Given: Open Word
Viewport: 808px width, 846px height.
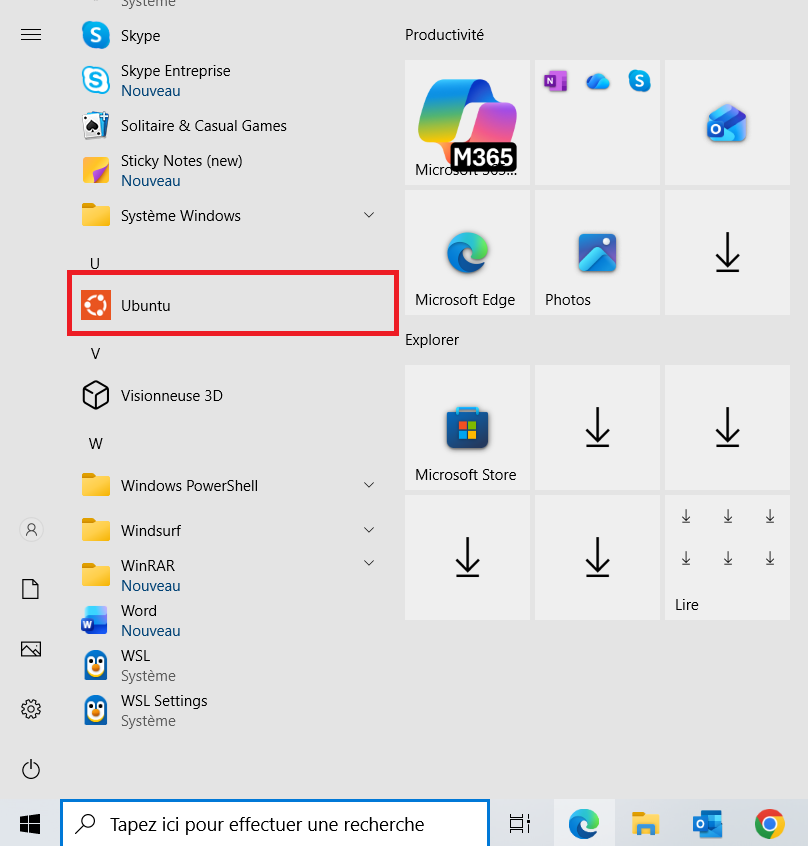Looking at the screenshot, I should click(x=140, y=620).
